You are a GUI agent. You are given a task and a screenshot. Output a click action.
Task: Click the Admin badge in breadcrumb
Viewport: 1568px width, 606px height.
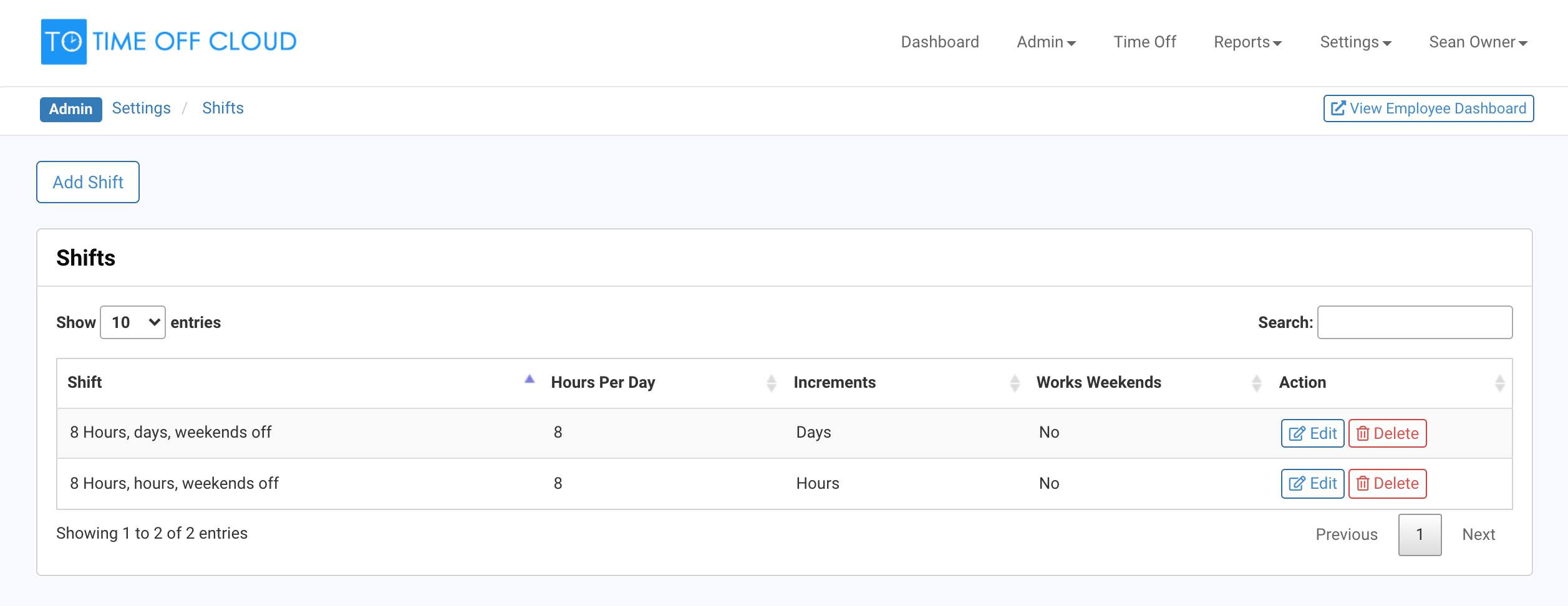coord(71,109)
